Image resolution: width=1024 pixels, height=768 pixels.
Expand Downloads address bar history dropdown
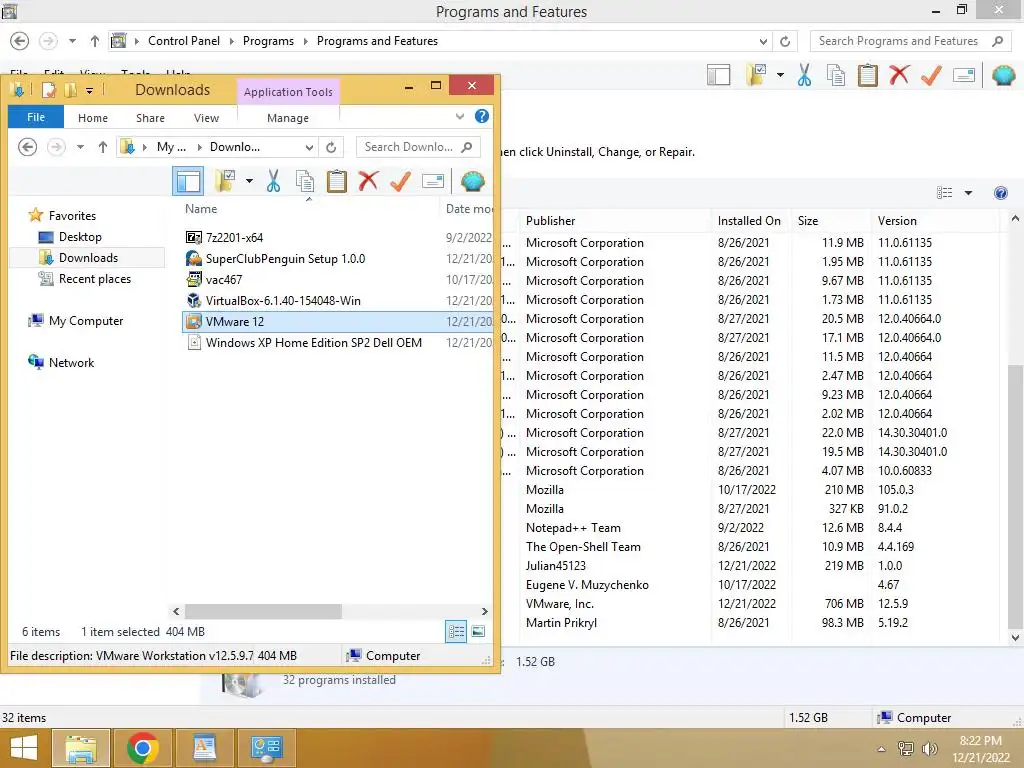point(310,147)
